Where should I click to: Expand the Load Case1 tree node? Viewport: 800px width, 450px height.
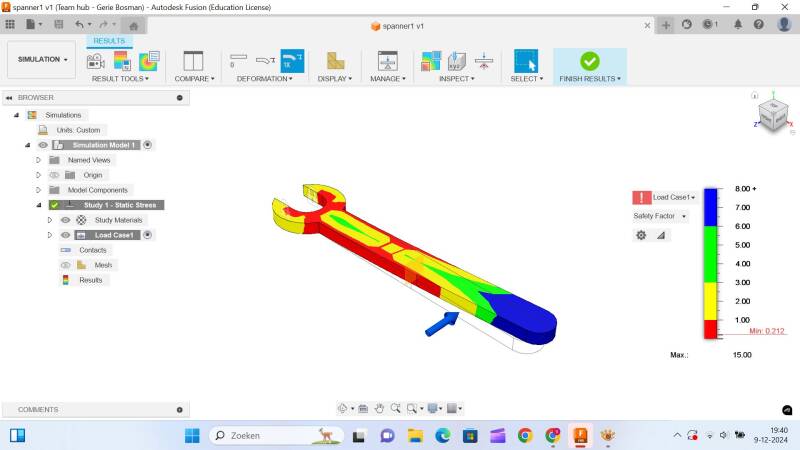click(49, 235)
